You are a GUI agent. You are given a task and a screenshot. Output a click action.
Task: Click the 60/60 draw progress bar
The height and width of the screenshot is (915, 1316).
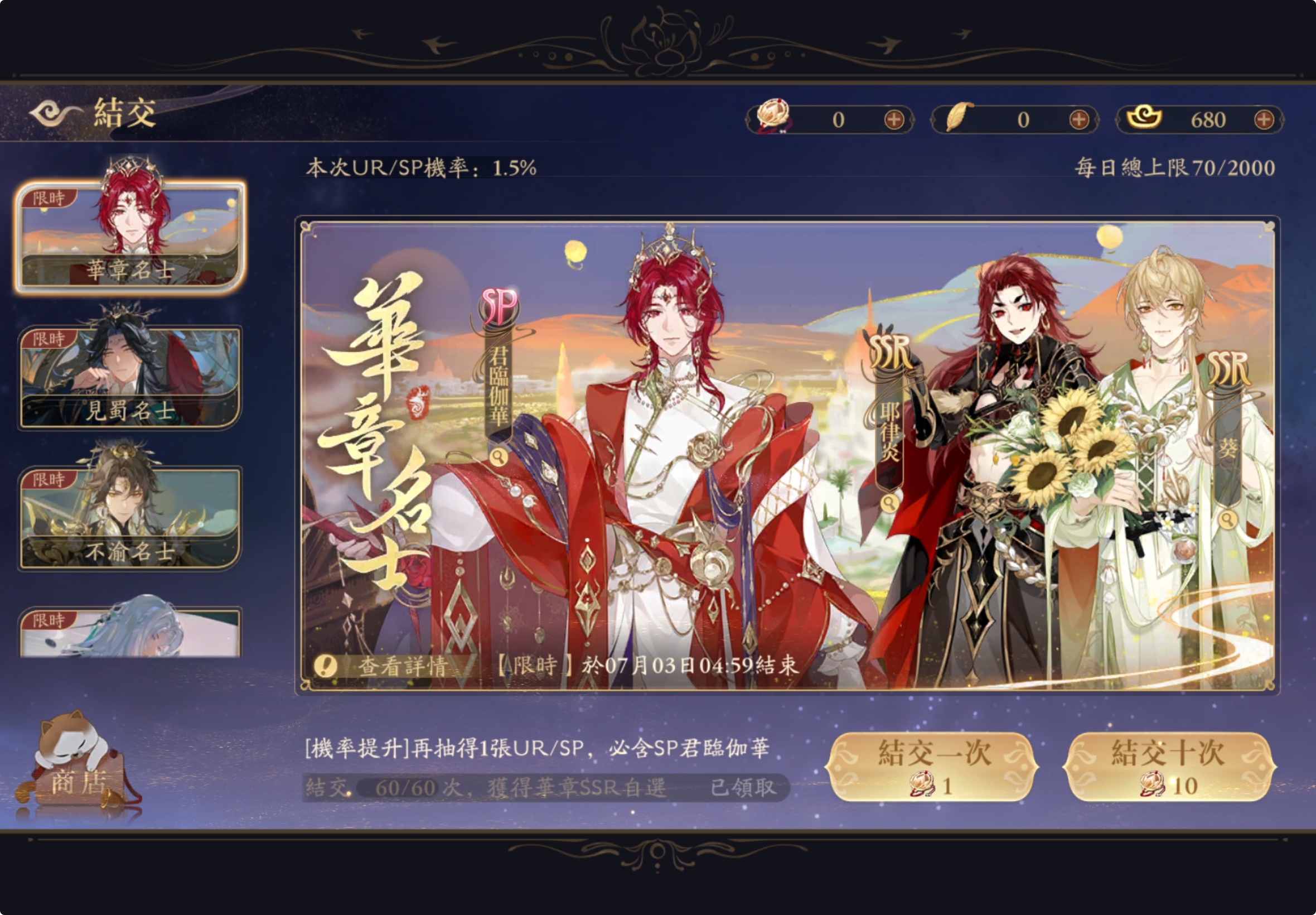[406, 788]
